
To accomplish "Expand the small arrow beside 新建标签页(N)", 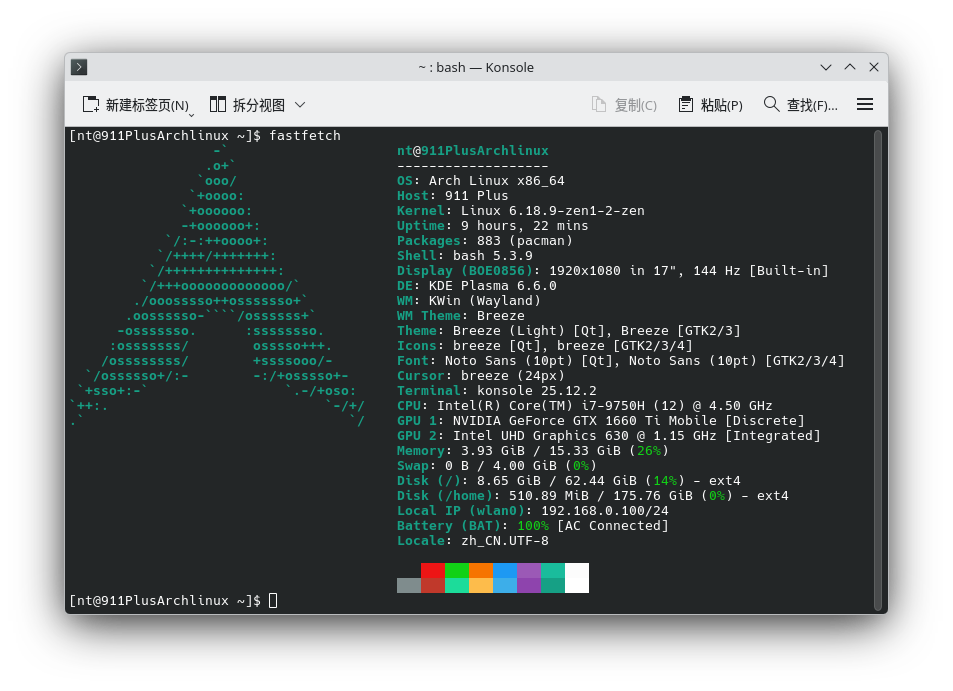I will click(x=191, y=113).
